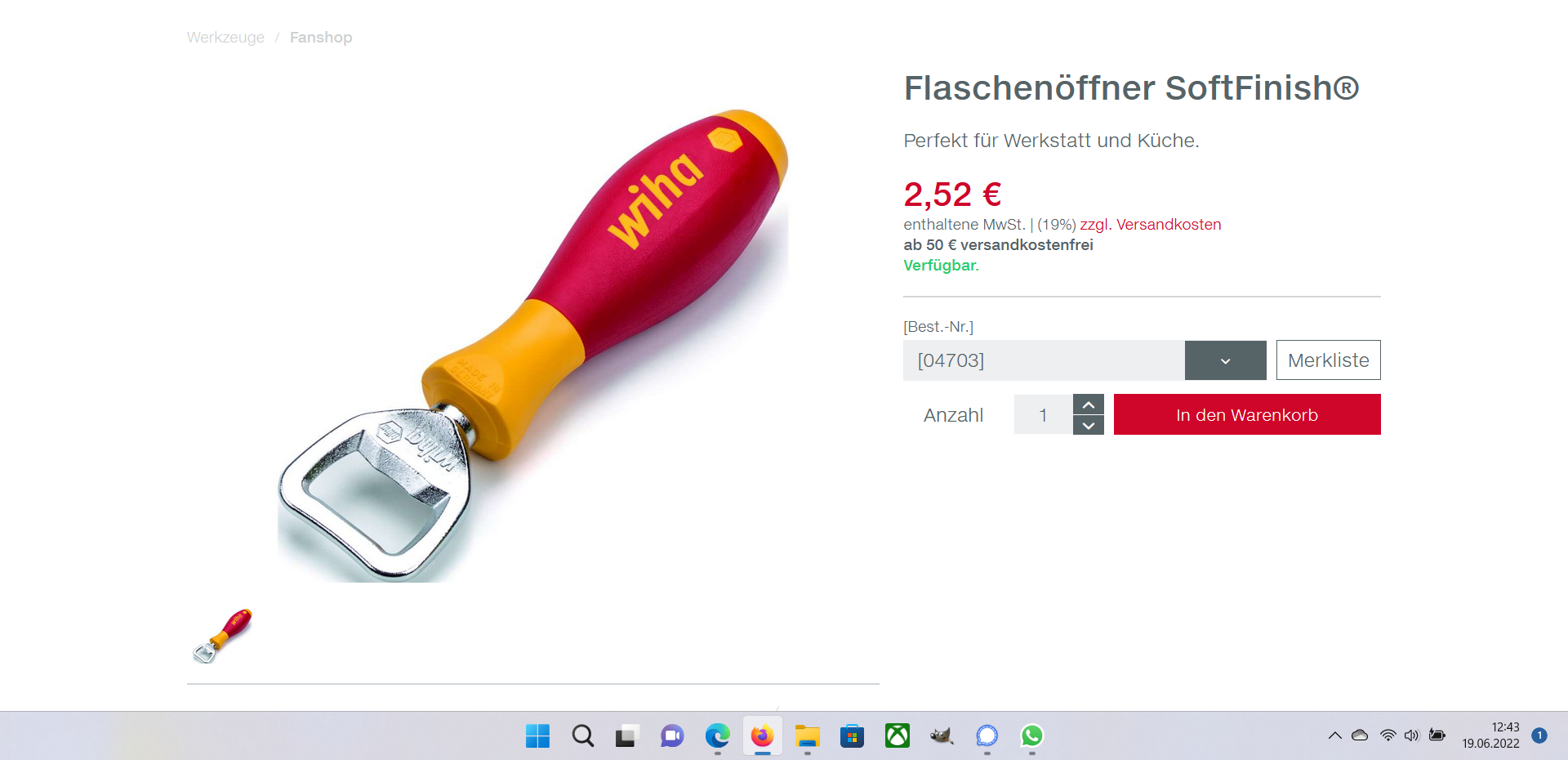Go to Werkzeuge breadcrumb
This screenshot has width=1568, height=760.
(x=225, y=38)
